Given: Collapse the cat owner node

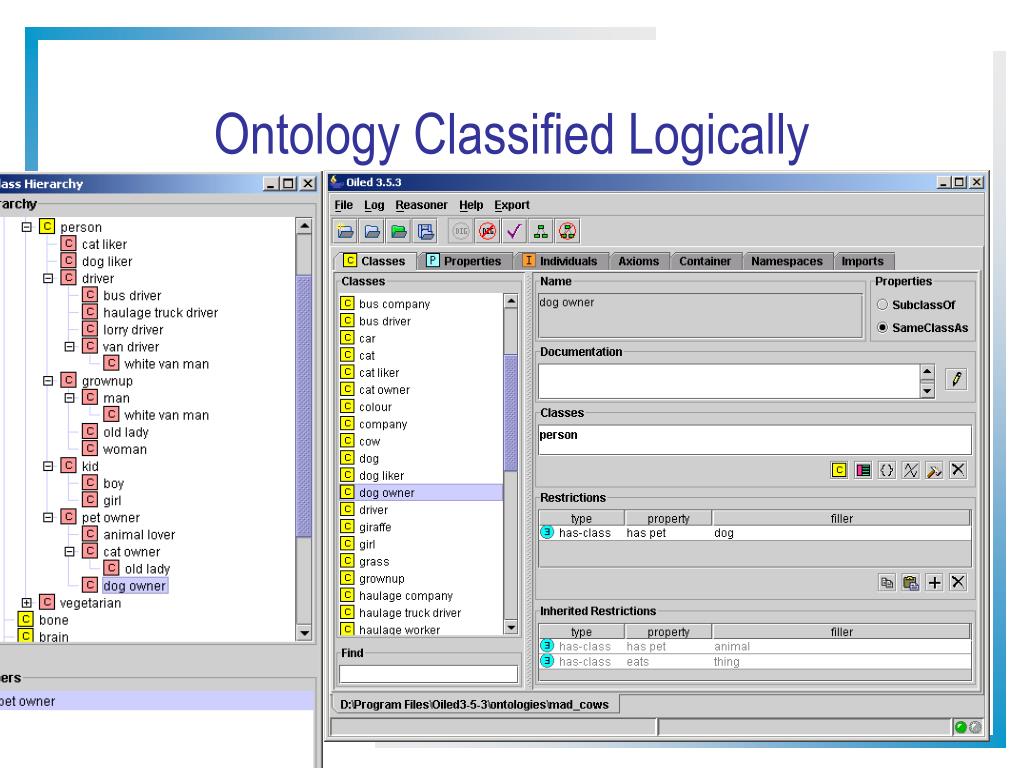Looking at the screenshot, I should (69, 552).
